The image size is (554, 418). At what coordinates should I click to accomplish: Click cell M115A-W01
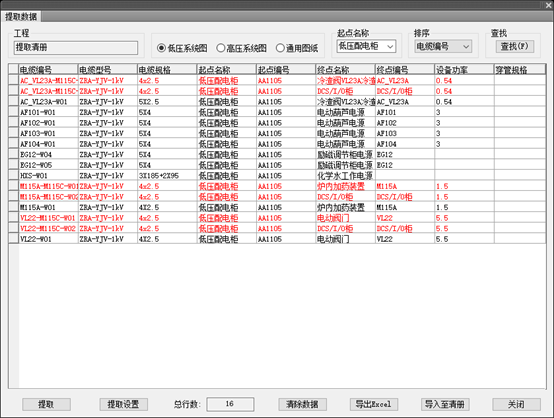[x=48, y=207]
